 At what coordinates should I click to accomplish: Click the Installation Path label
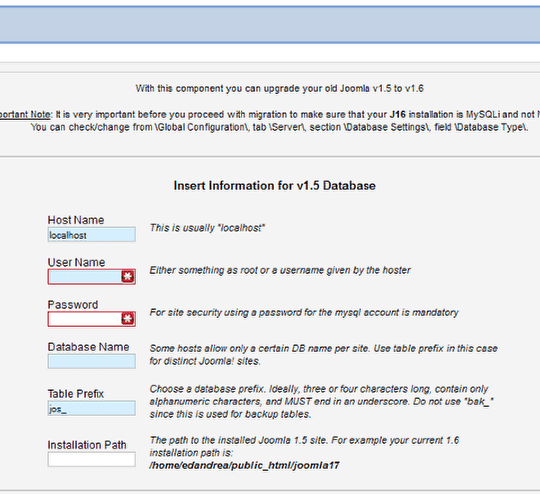tap(87, 445)
